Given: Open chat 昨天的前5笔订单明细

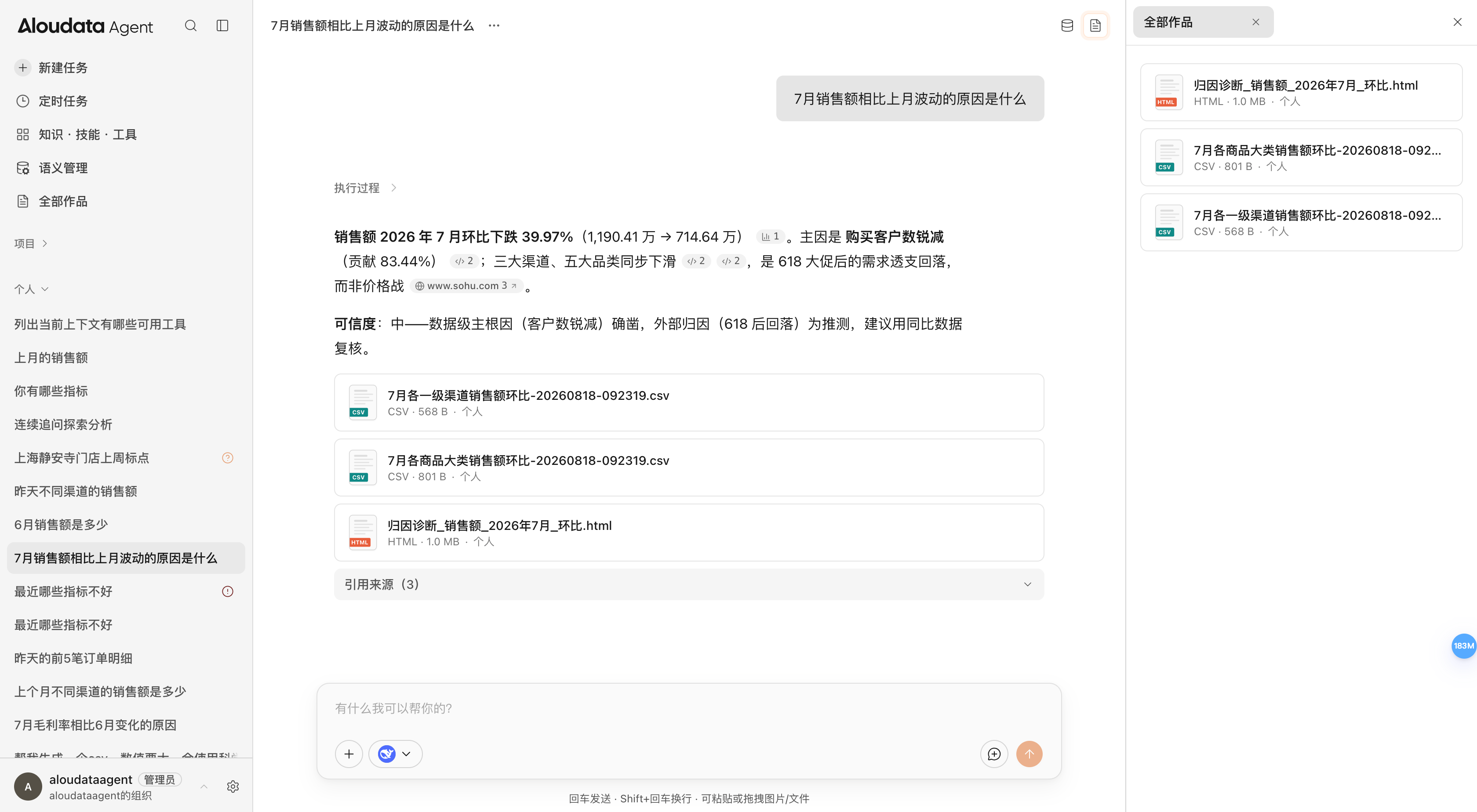Looking at the screenshot, I should [73, 658].
